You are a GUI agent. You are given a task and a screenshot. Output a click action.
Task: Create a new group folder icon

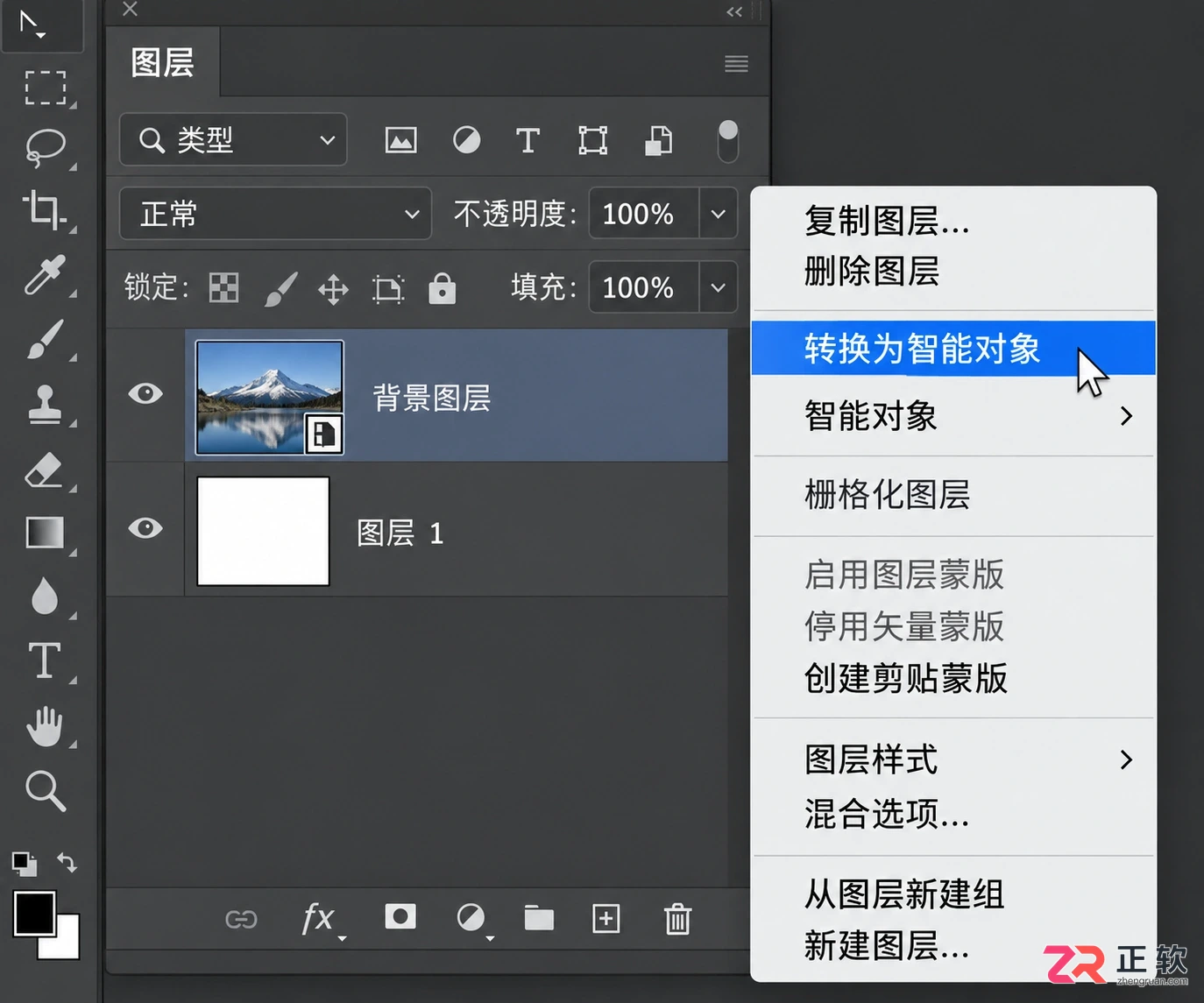(539, 918)
